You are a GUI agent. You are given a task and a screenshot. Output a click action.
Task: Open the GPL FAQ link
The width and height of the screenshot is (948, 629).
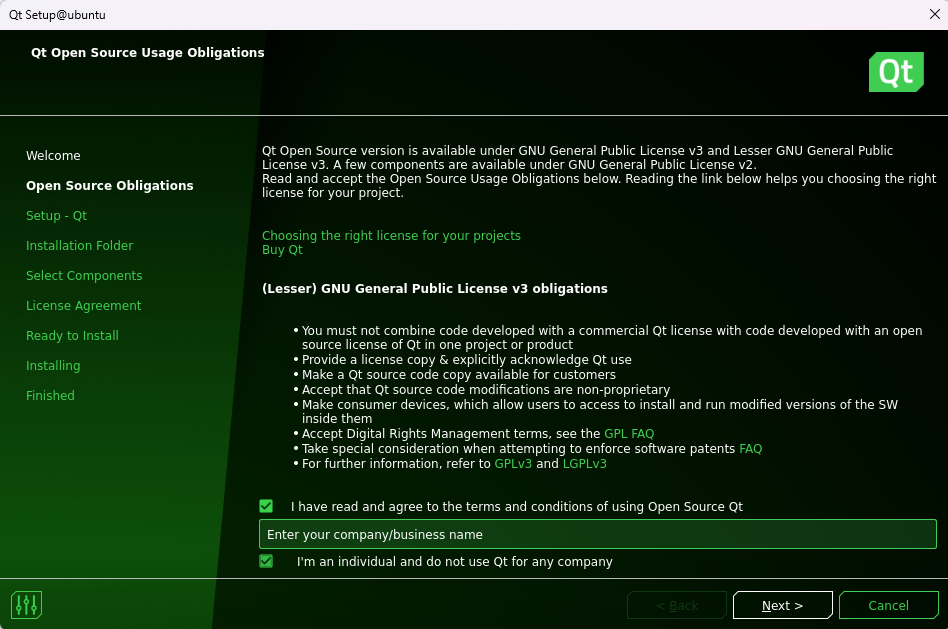[629, 434]
